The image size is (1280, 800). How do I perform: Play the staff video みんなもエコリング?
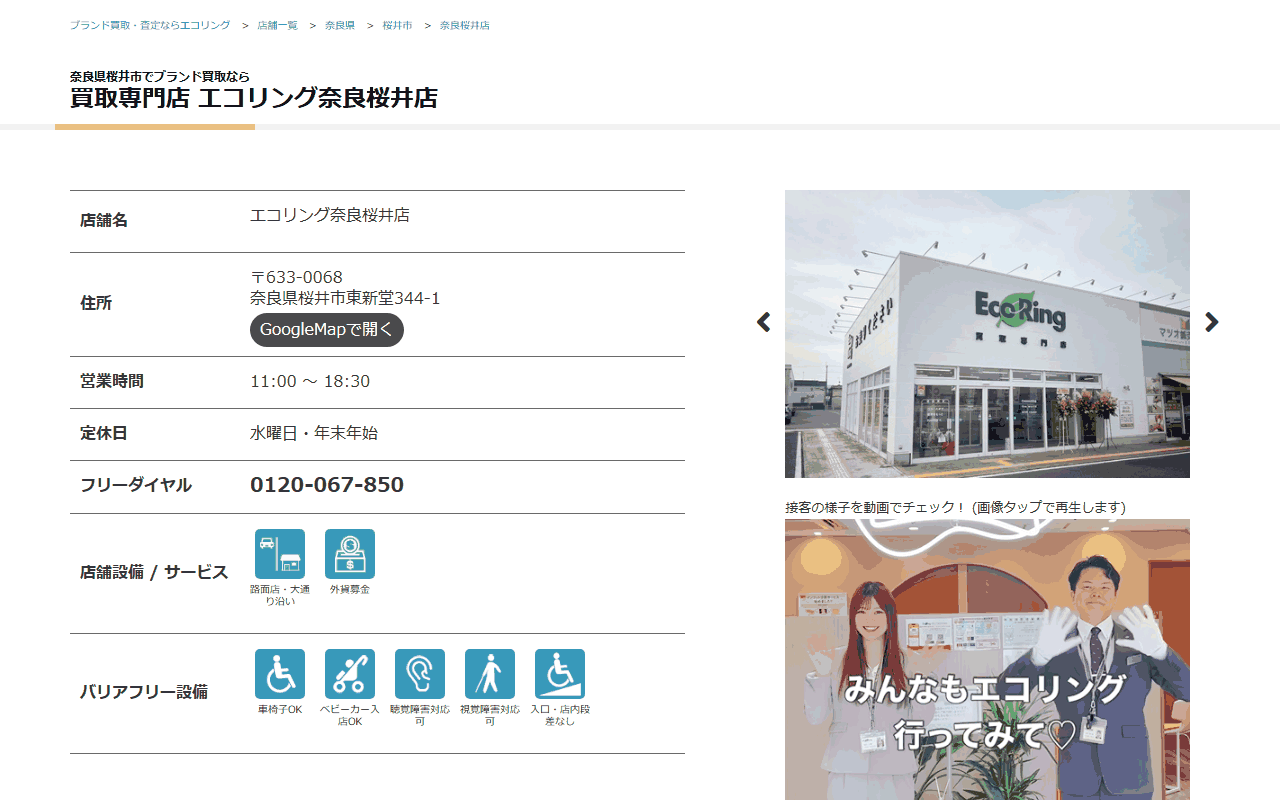pos(987,659)
